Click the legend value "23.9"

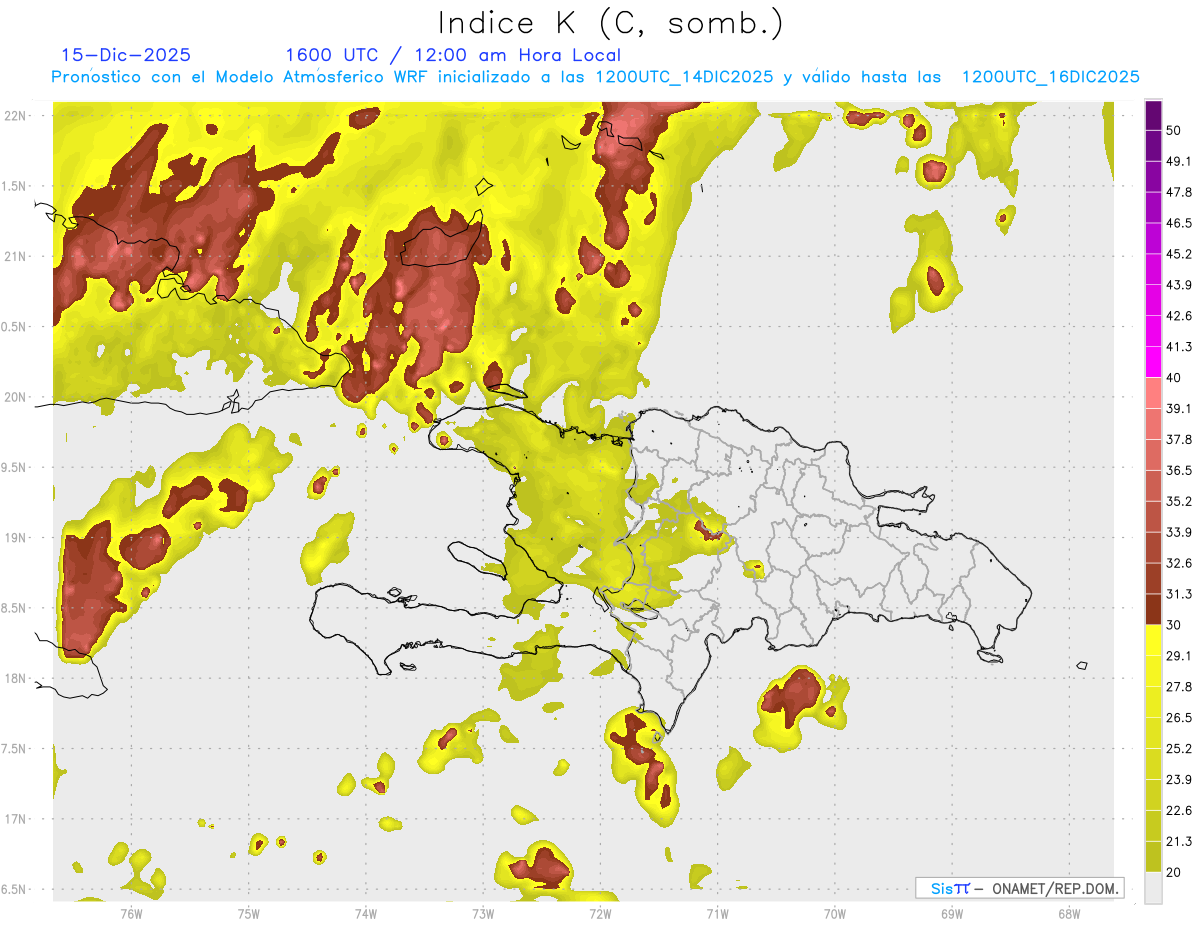point(1179,780)
